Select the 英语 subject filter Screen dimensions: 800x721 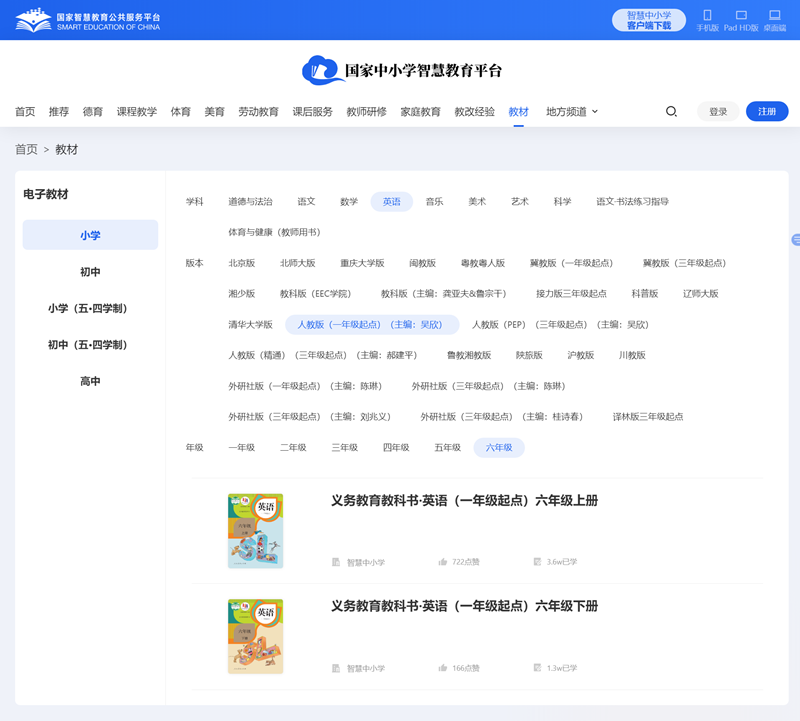(391, 201)
